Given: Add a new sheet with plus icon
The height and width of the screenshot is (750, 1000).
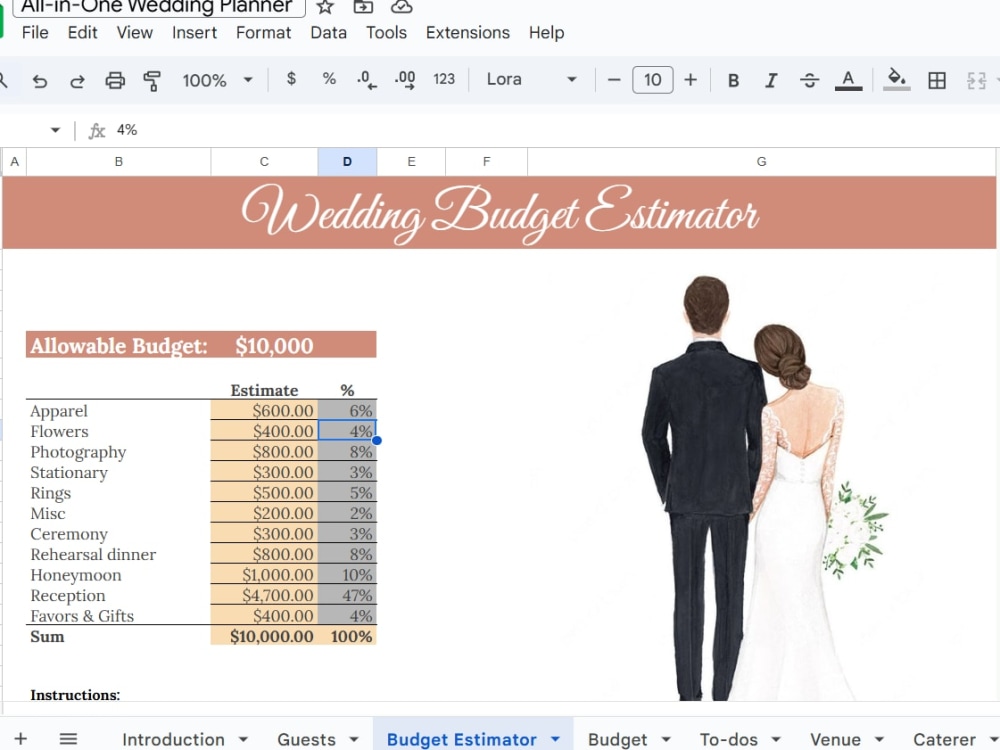Looking at the screenshot, I should tap(20, 739).
